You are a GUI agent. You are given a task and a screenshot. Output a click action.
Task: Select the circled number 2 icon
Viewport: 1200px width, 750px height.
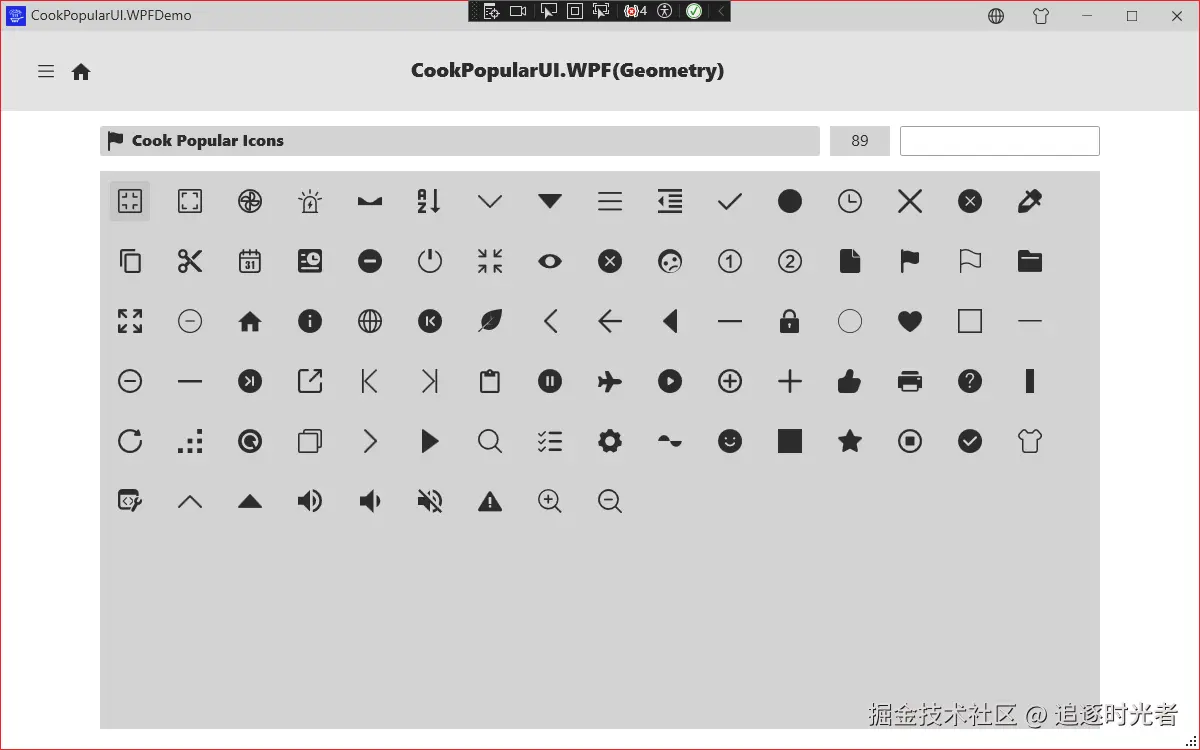coord(790,261)
